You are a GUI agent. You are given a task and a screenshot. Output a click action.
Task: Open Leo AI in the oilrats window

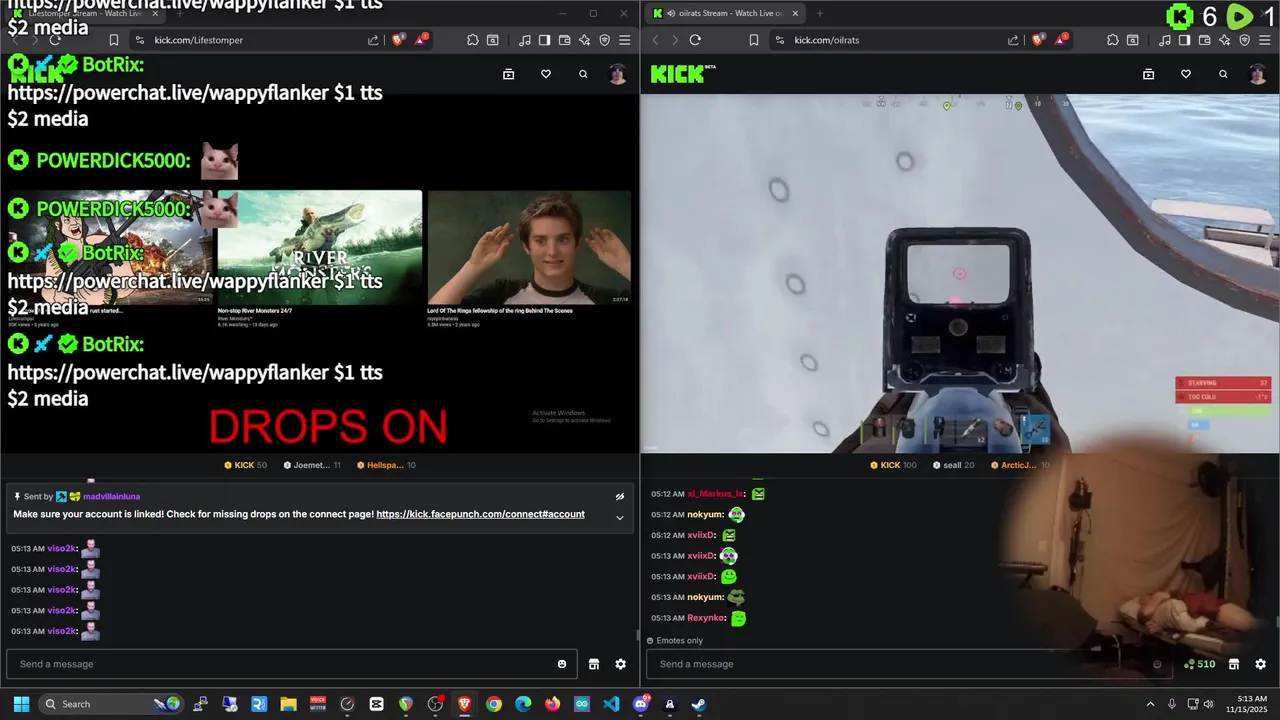click(1224, 40)
